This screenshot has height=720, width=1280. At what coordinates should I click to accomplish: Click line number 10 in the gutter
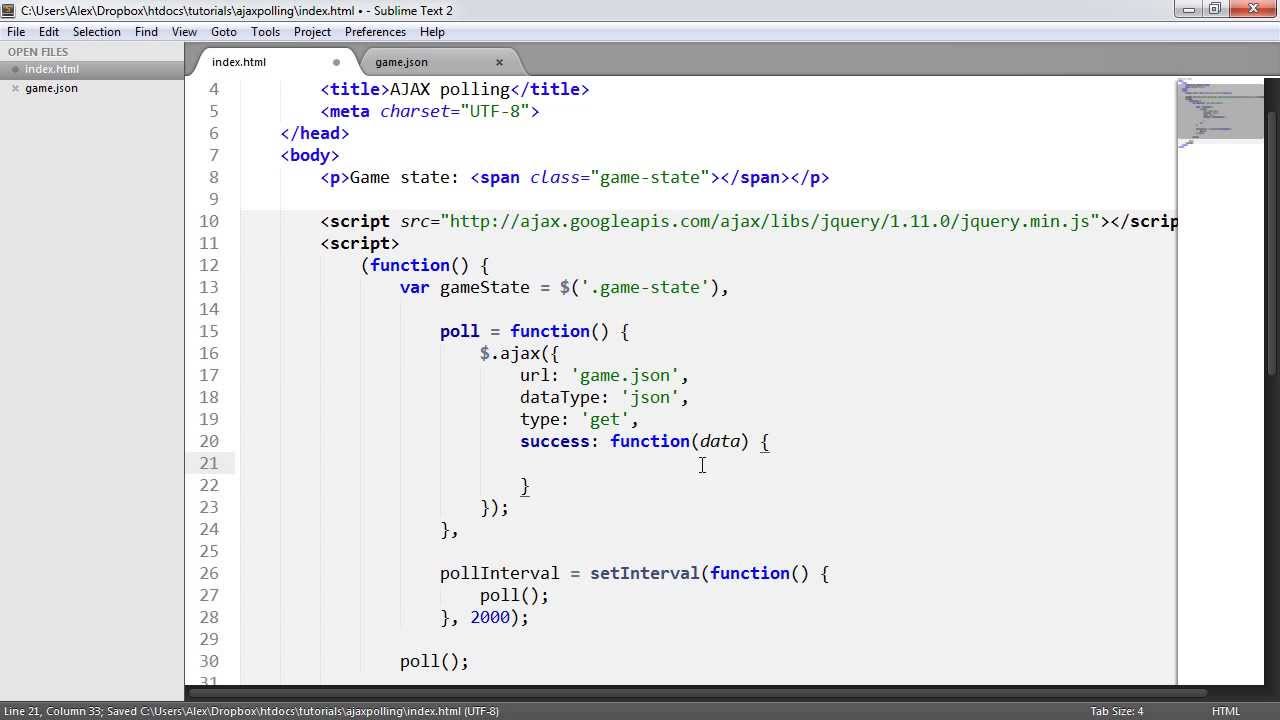(x=209, y=221)
